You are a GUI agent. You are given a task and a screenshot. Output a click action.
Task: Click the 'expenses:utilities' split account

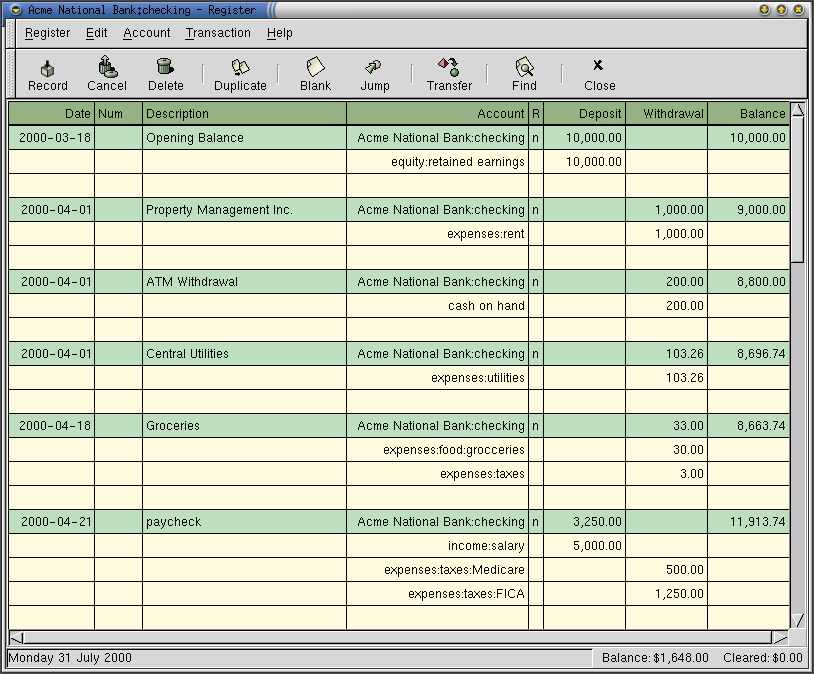click(x=437, y=378)
